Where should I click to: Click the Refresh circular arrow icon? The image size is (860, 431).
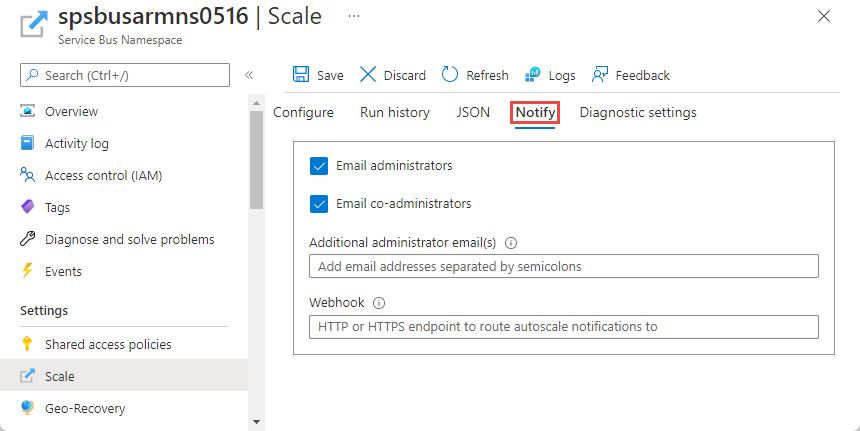point(450,75)
